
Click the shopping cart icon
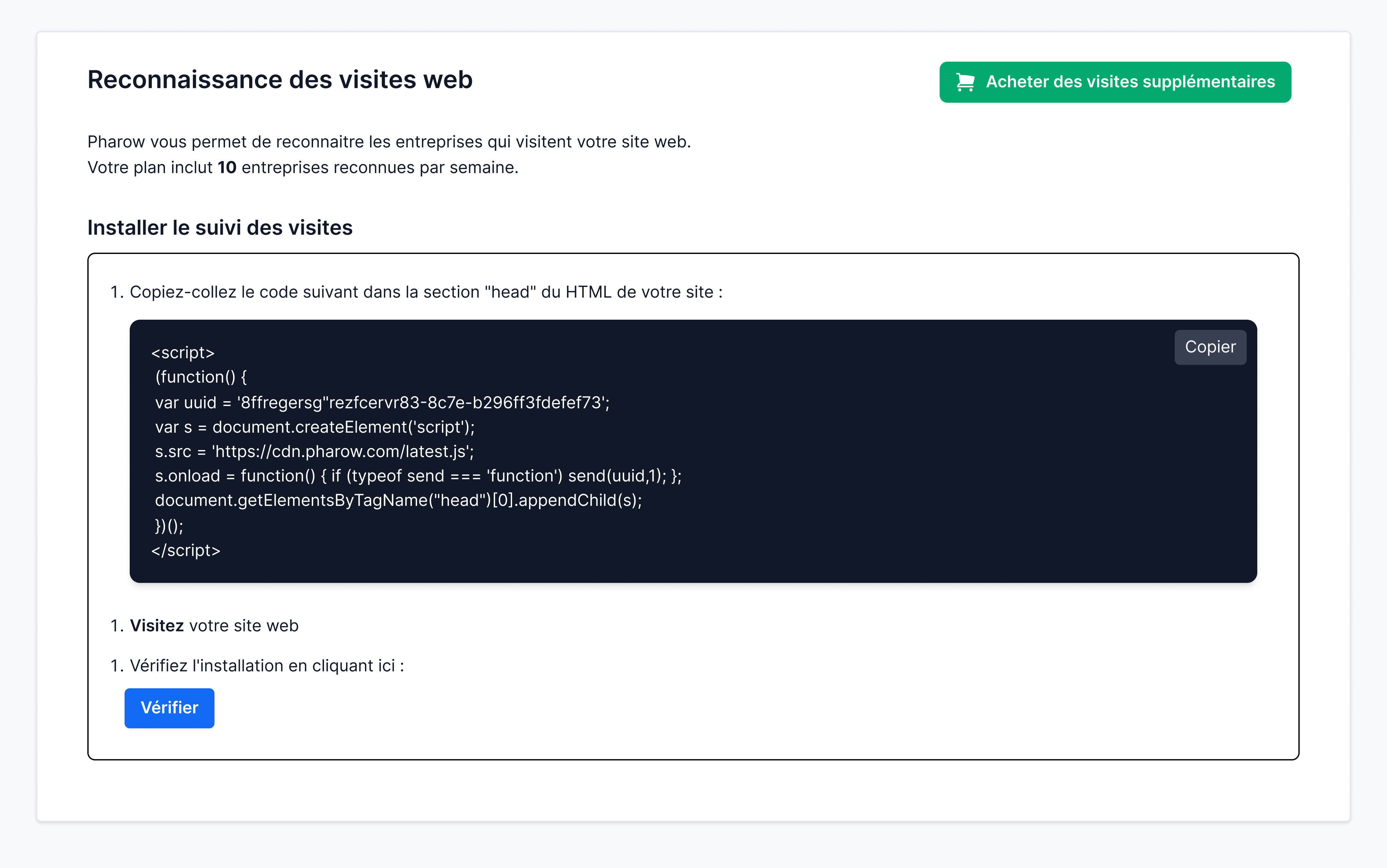(x=965, y=82)
